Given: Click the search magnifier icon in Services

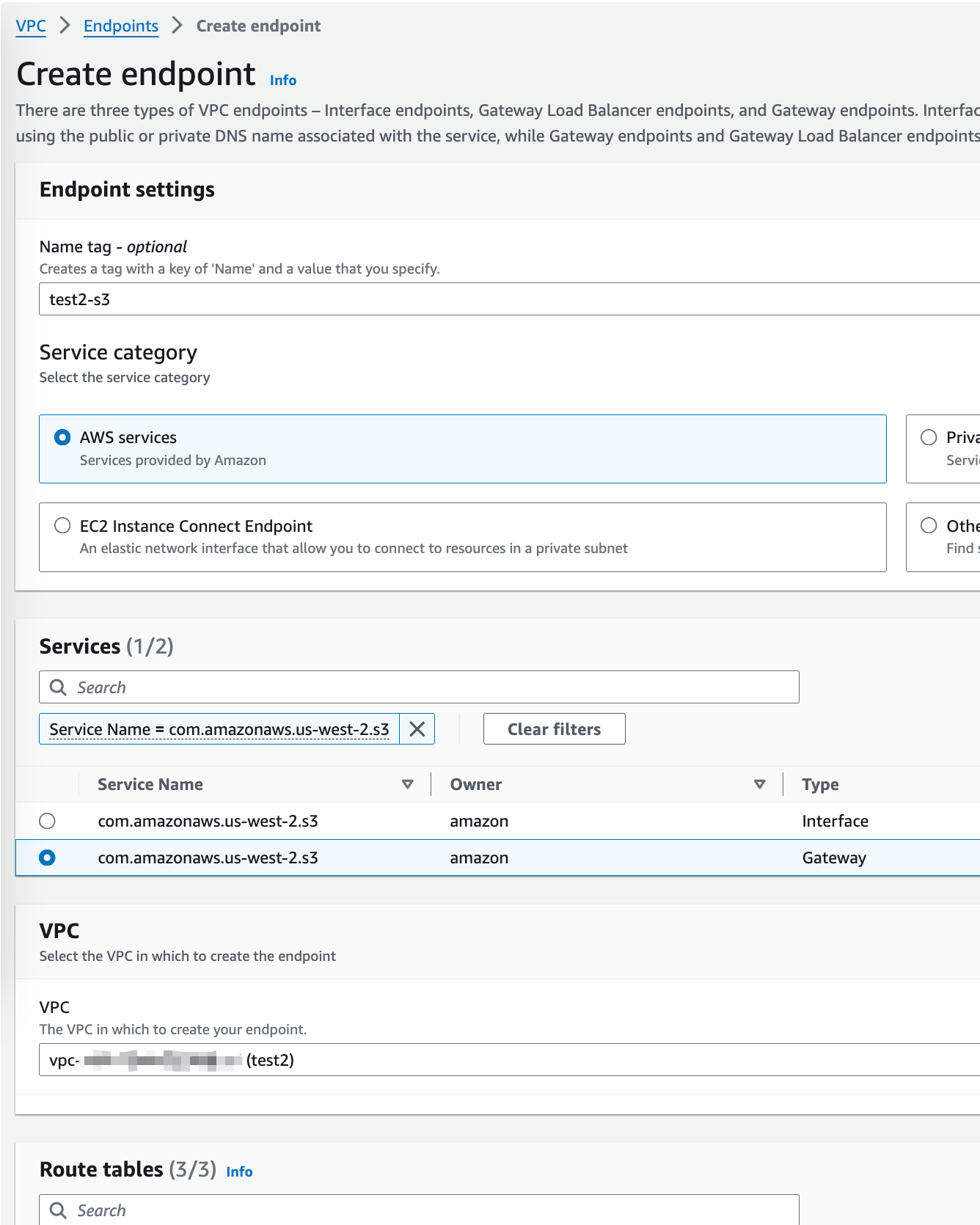Looking at the screenshot, I should click(58, 687).
